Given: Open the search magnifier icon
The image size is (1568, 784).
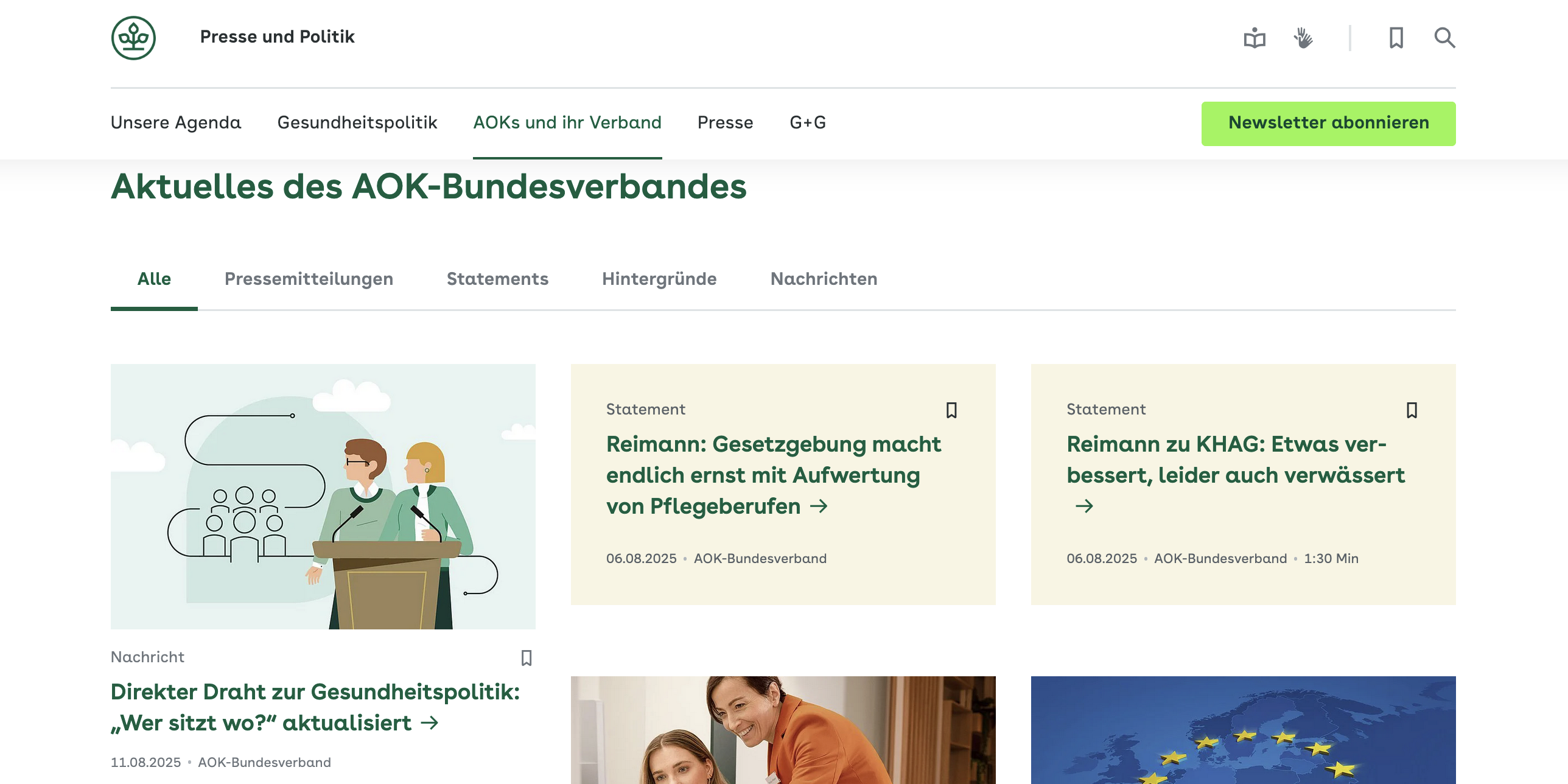Looking at the screenshot, I should coord(1444,38).
